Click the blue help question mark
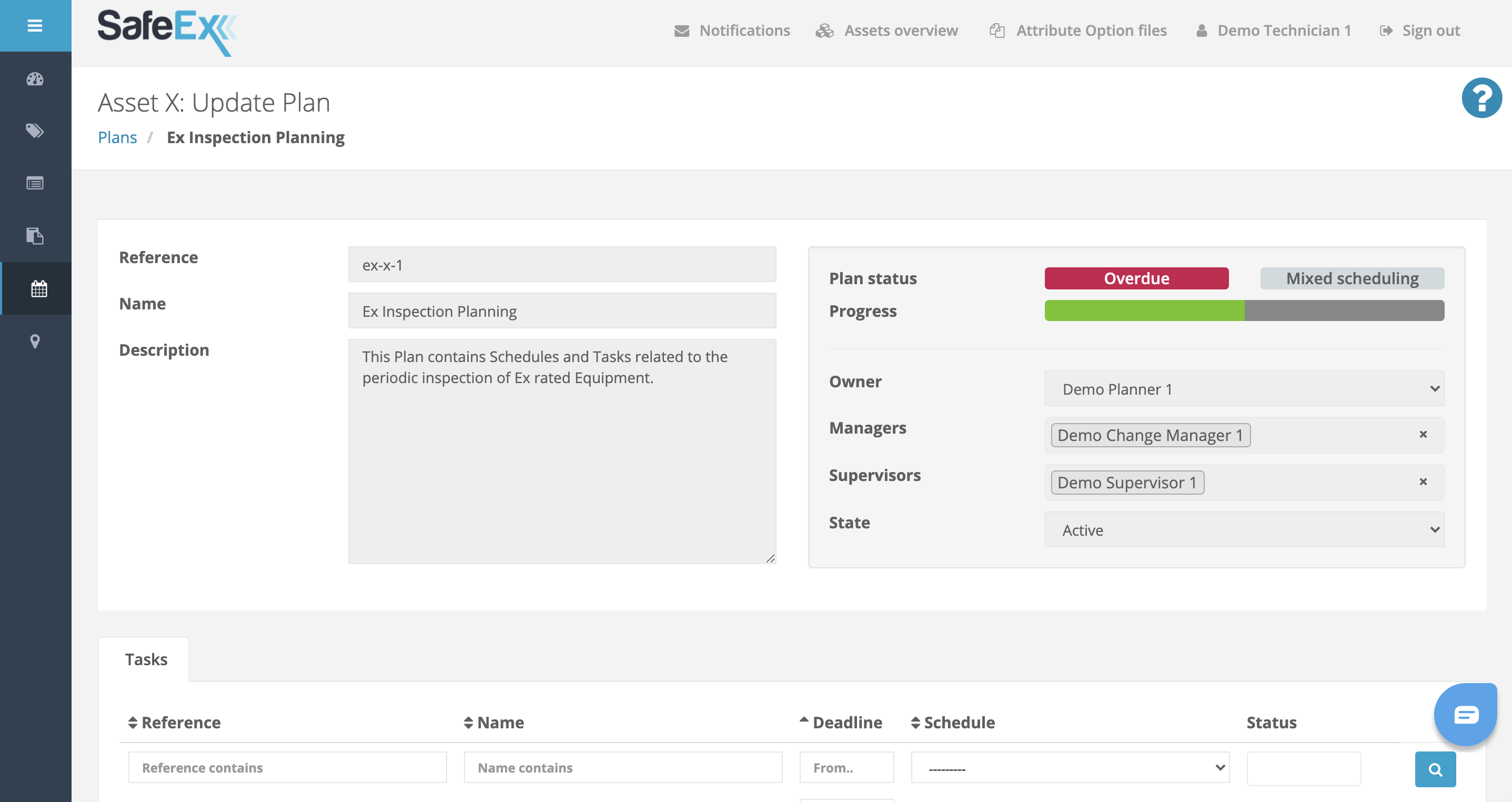The height and width of the screenshot is (802, 1512). (1481, 98)
